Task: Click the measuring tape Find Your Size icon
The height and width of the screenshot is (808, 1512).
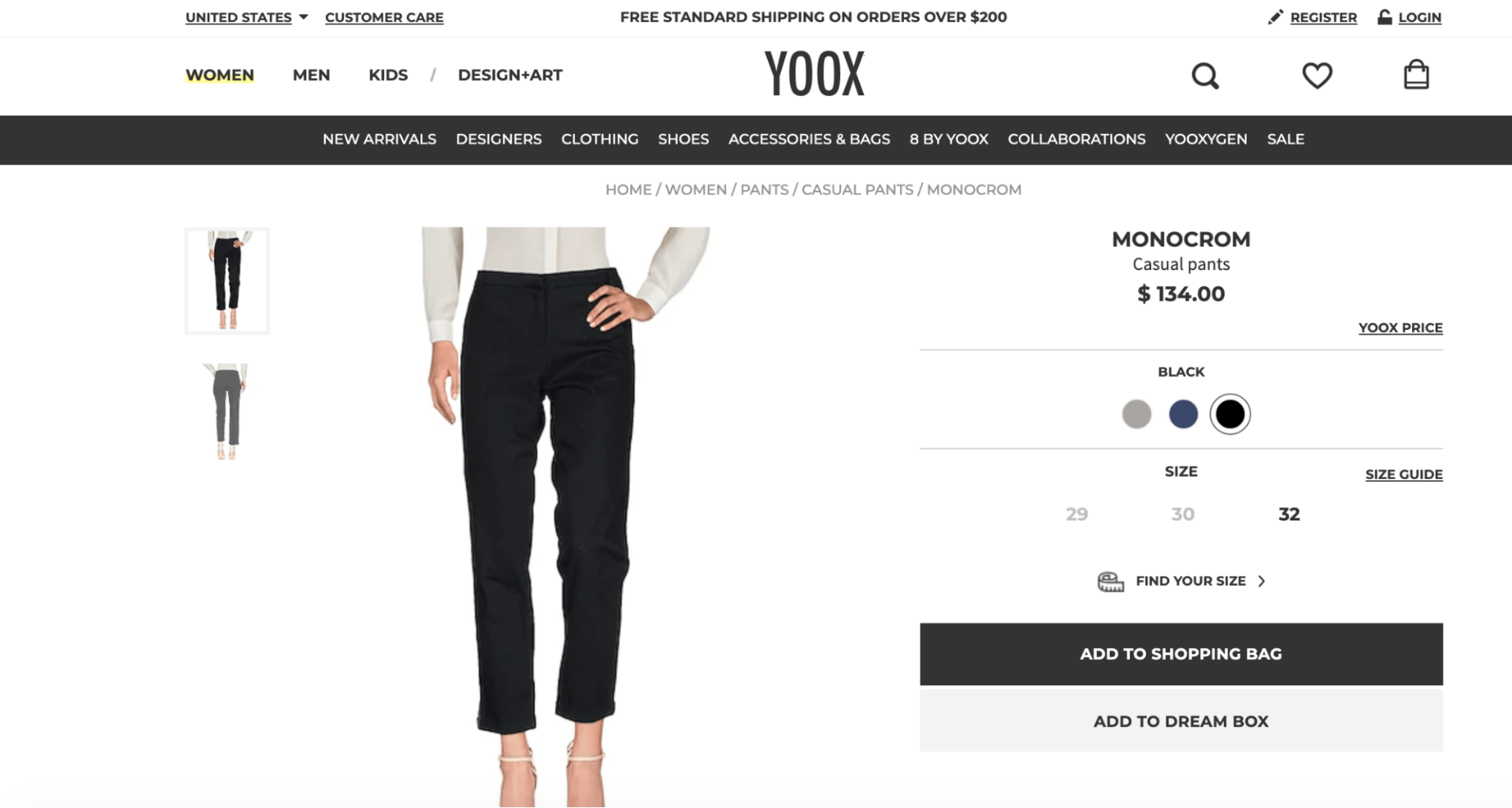Action: coord(1110,581)
